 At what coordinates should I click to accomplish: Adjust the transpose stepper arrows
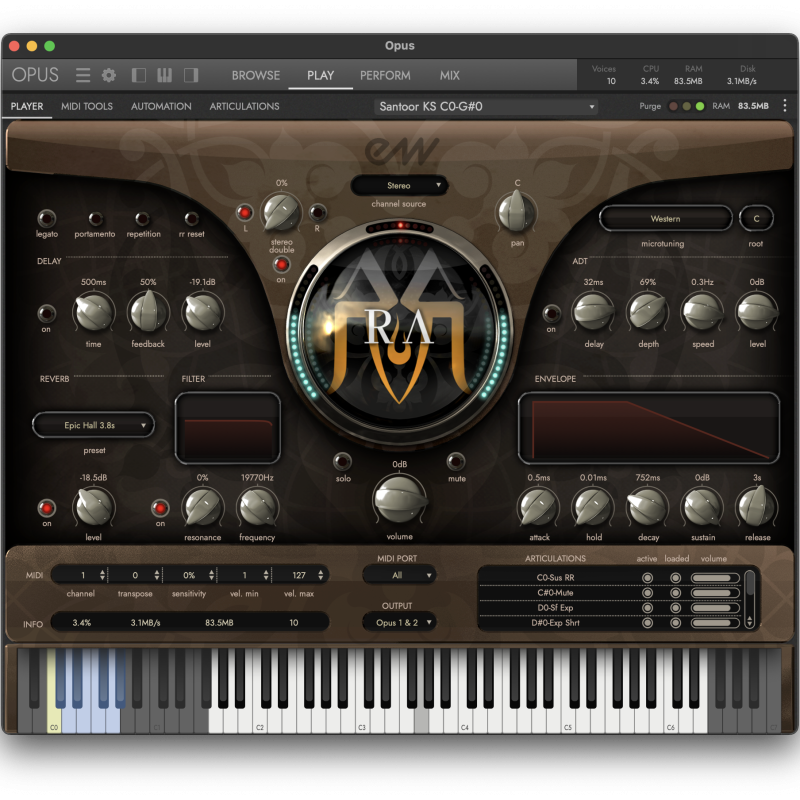pyautogui.click(x=157, y=576)
